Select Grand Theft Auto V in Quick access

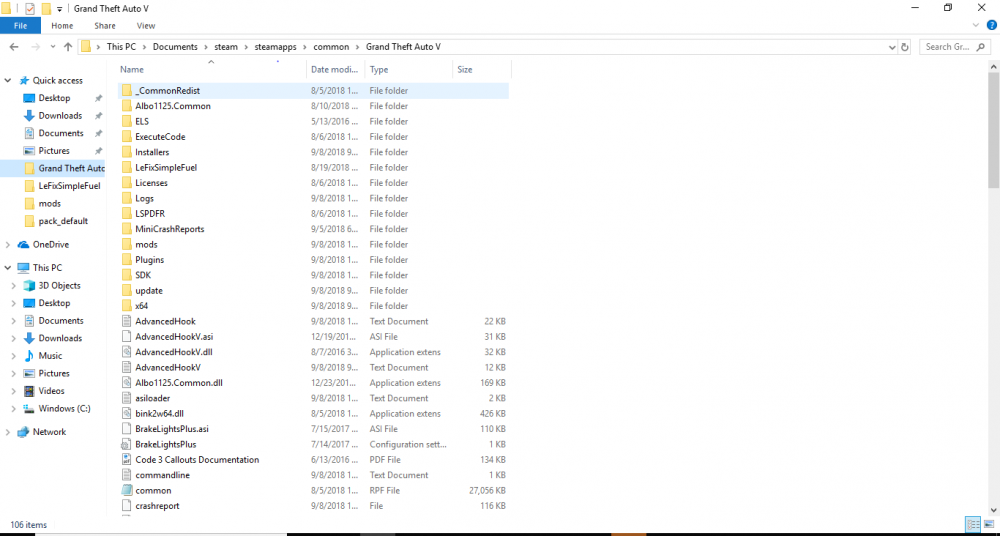coord(71,168)
